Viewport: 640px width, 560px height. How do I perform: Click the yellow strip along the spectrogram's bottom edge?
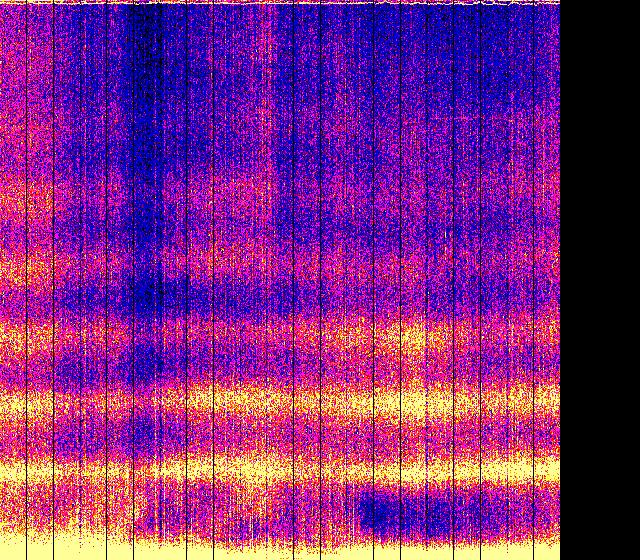coord(280,551)
